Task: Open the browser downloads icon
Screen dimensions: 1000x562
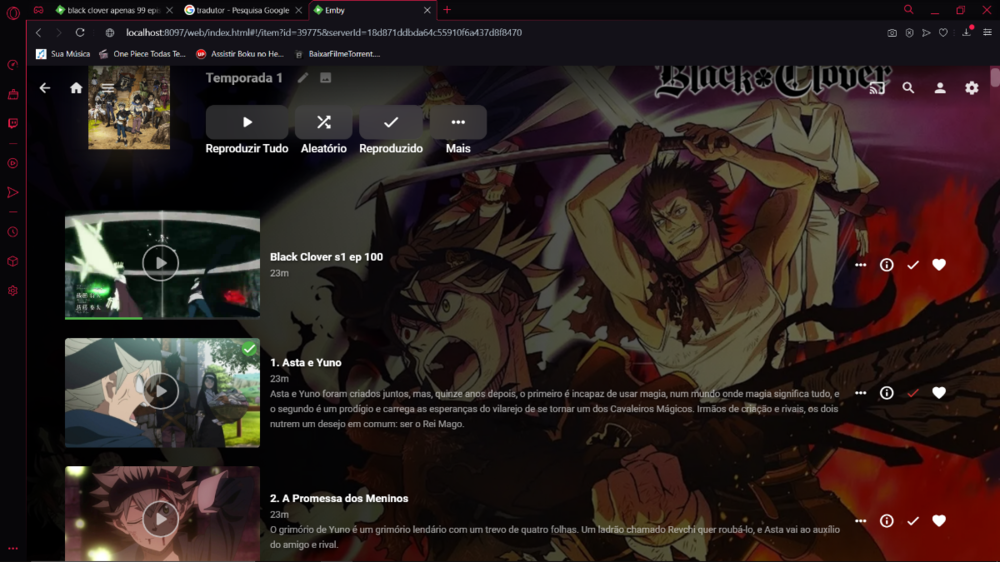Action: 967,32
